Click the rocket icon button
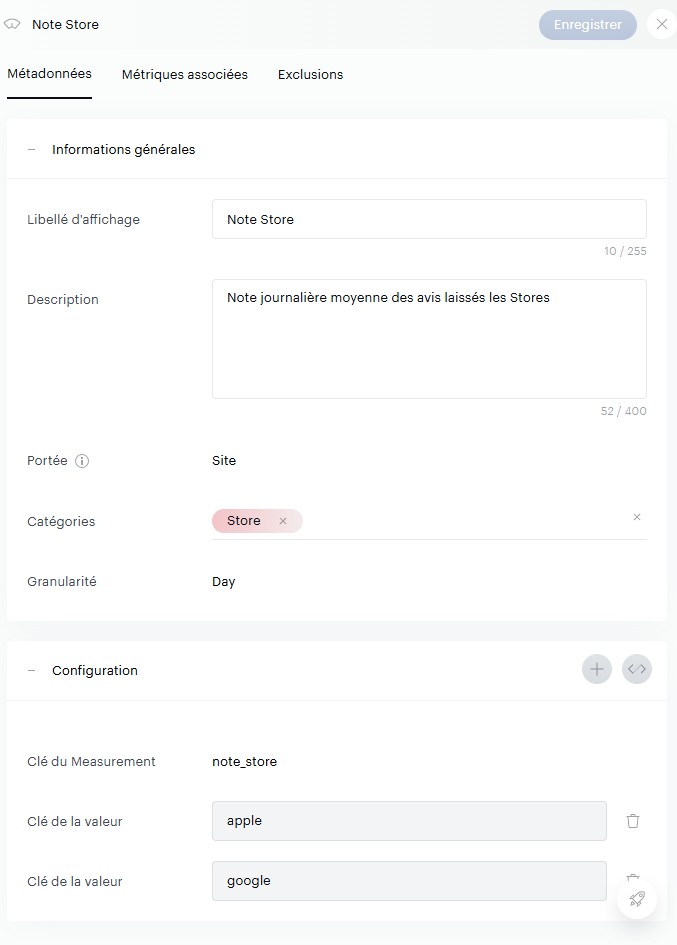 tap(637, 899)
